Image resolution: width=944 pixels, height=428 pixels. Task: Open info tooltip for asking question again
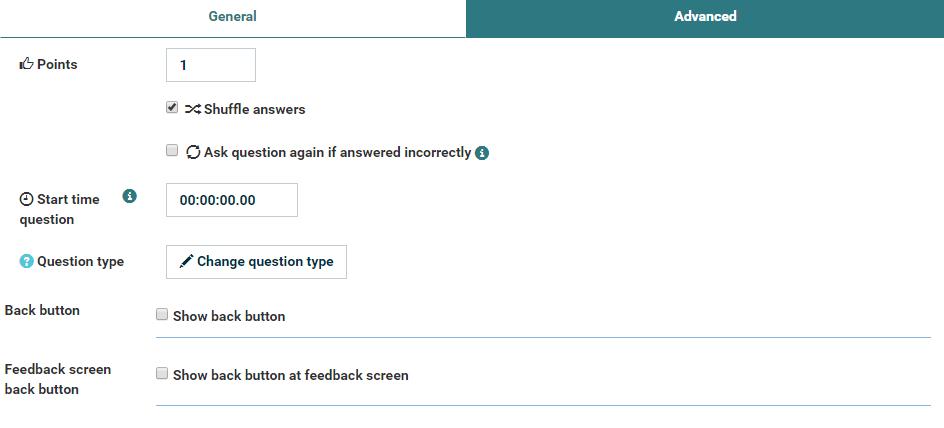click(x=482, y=153)
